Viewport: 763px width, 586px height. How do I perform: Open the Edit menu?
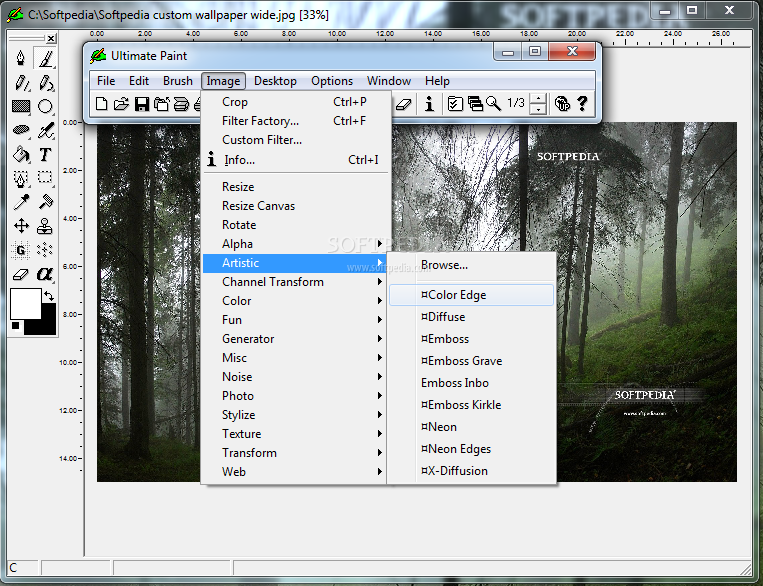click(139, 81)
